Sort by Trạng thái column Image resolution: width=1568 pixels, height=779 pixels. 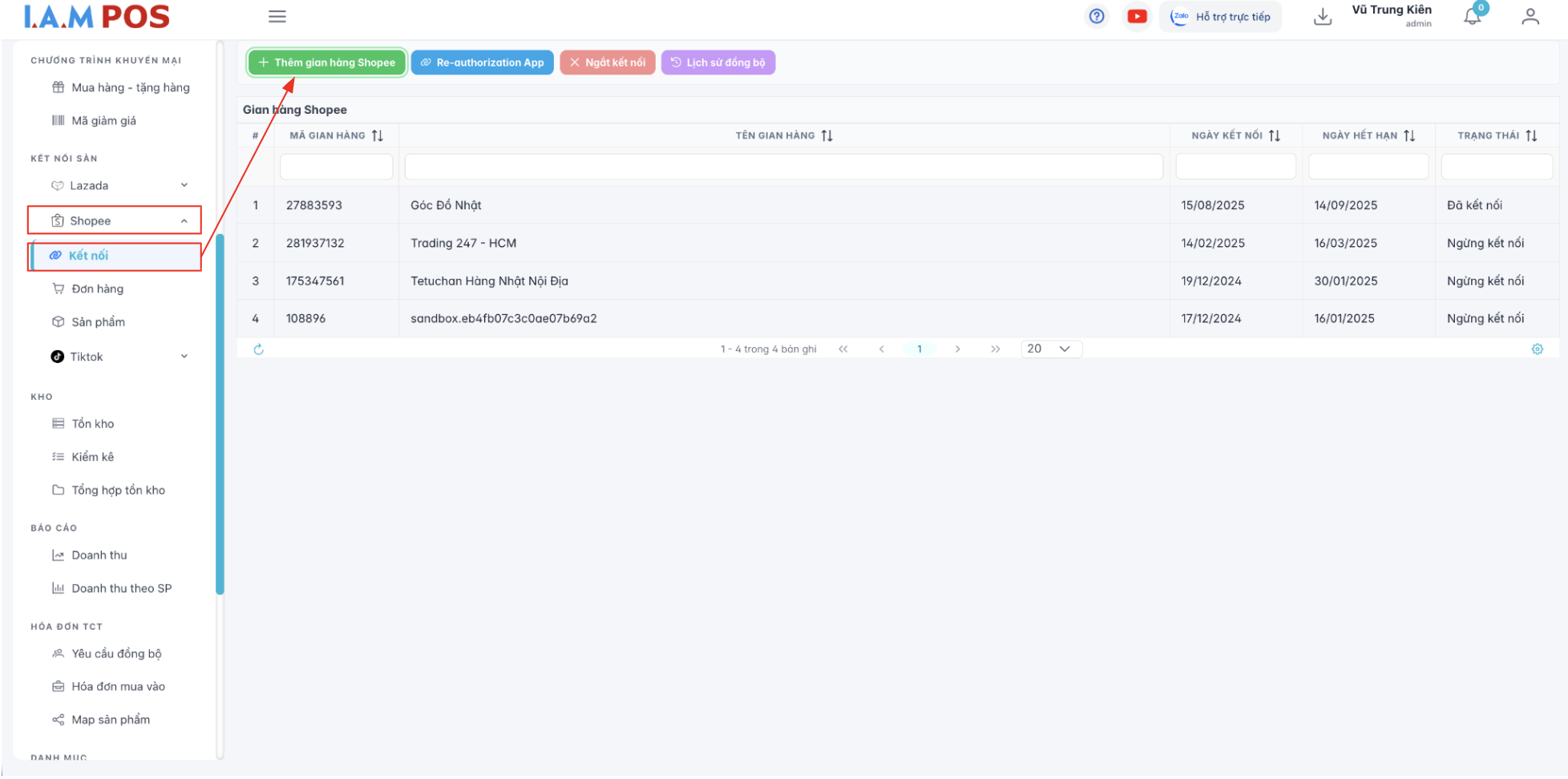pyautogui.click(x=1531, y=136)
